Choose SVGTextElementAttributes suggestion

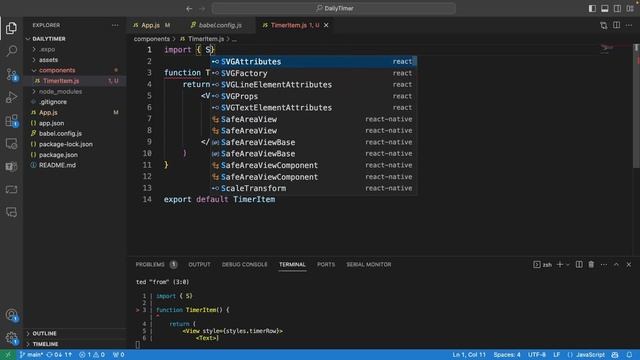313,108
